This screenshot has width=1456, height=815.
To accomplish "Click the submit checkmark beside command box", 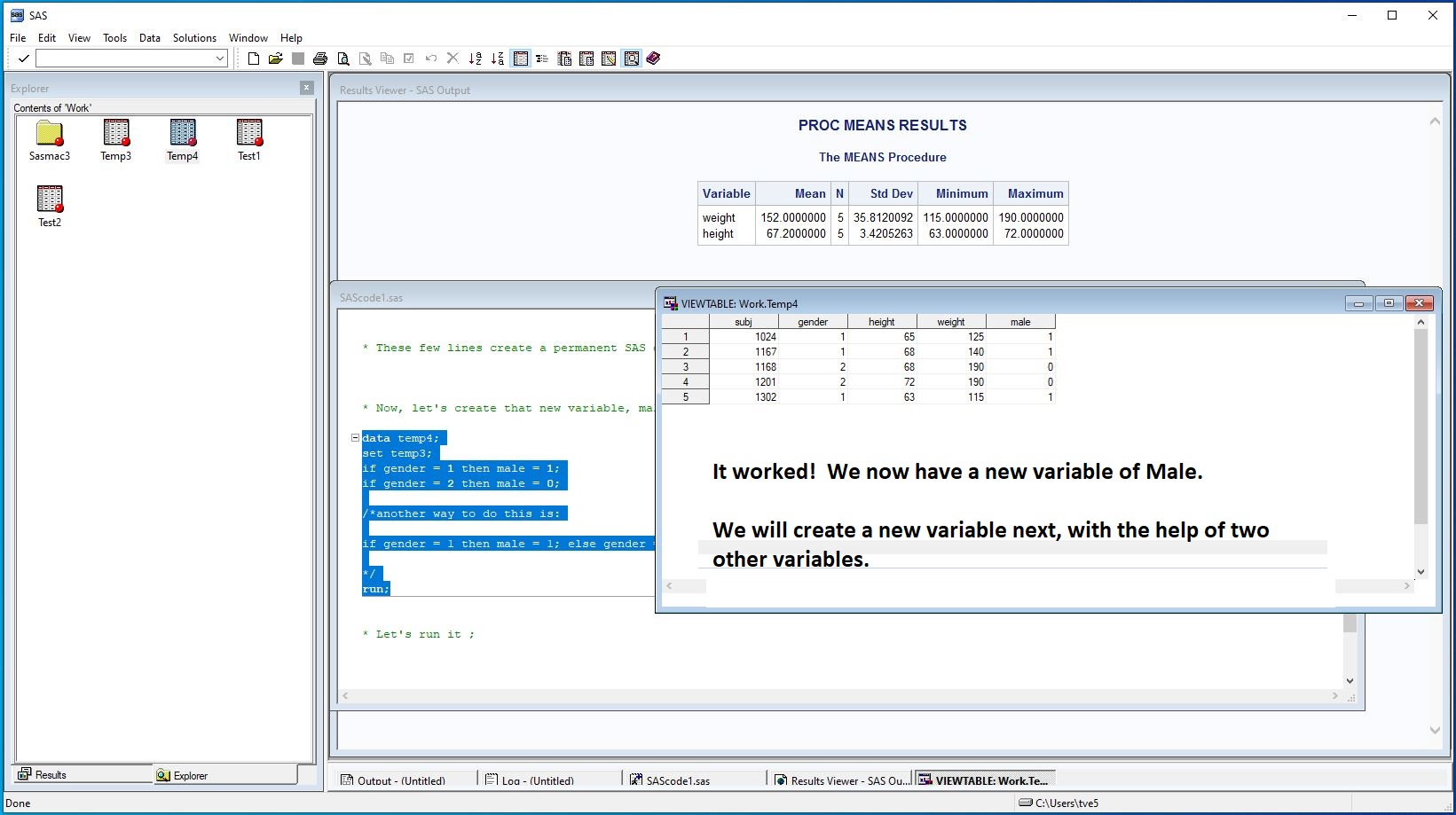I will (24, 59).
